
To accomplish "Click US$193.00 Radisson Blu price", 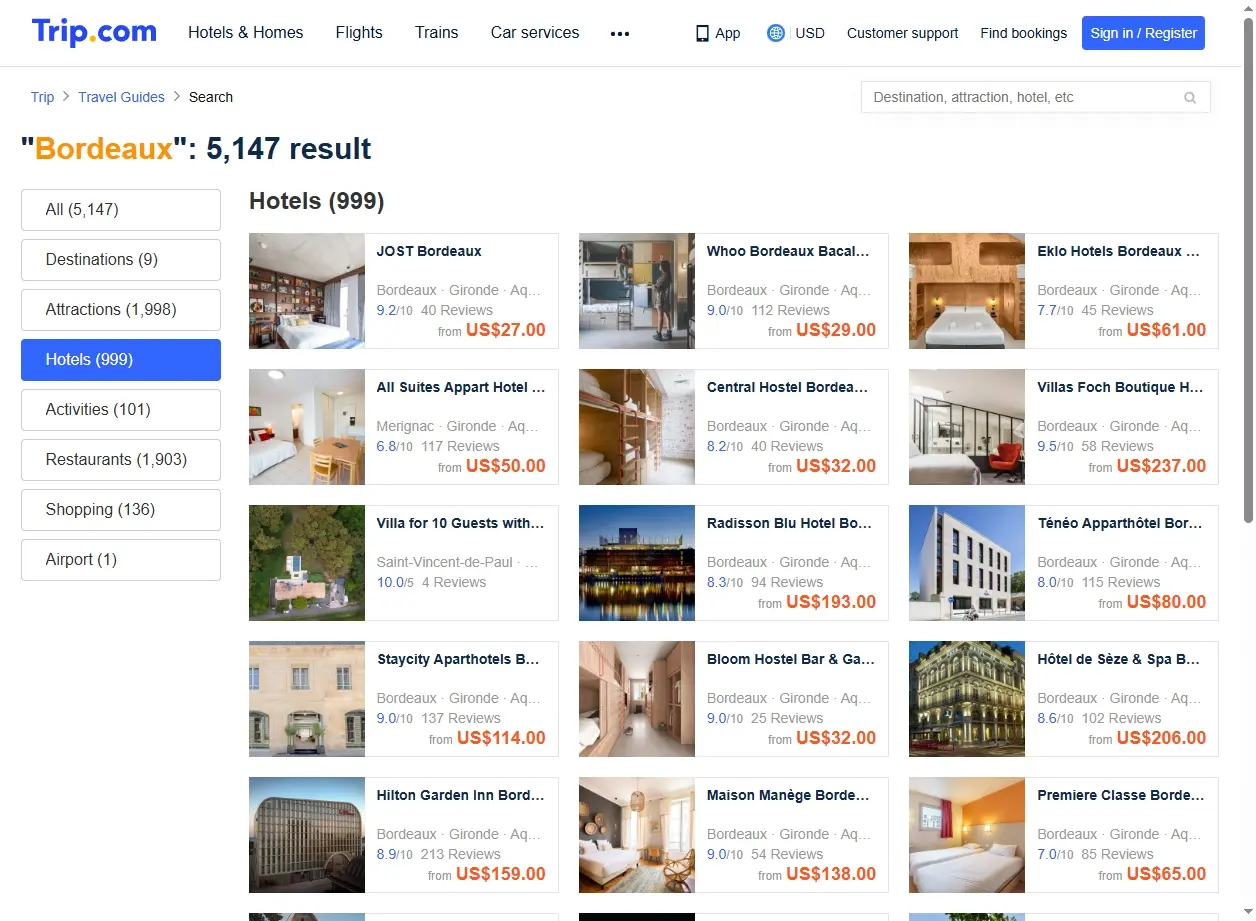I will 831,602.
